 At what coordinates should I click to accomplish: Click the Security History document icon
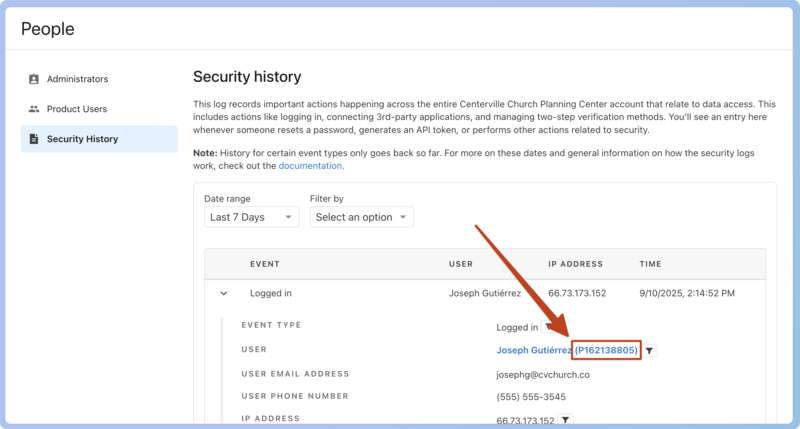[x=34, y=139]
